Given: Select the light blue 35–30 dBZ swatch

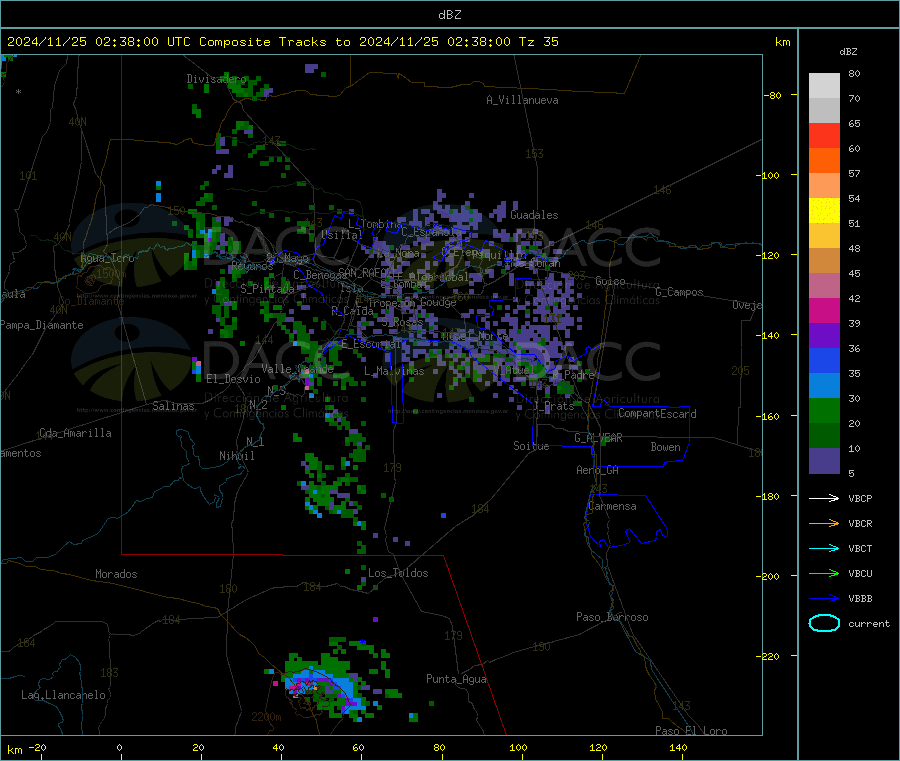Looking at the screenshot, I should [x=824, y=386].
